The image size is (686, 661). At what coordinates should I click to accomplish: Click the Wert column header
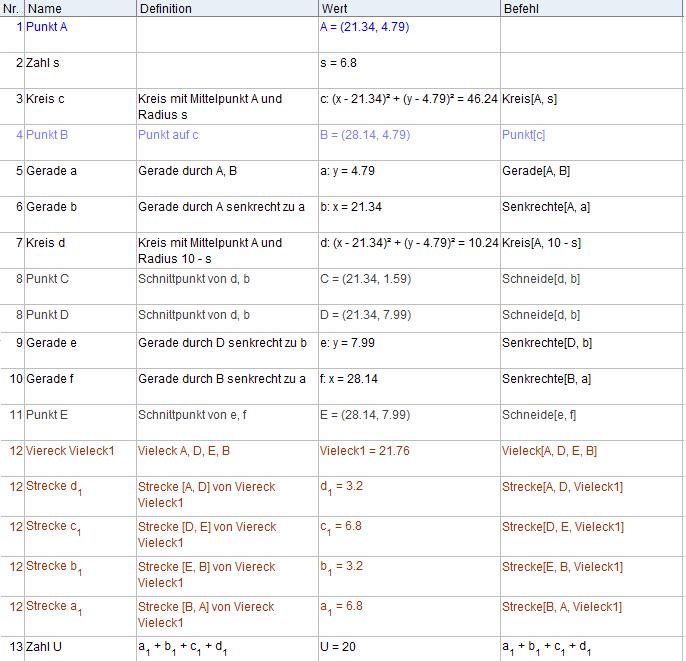tap(408, 8)
